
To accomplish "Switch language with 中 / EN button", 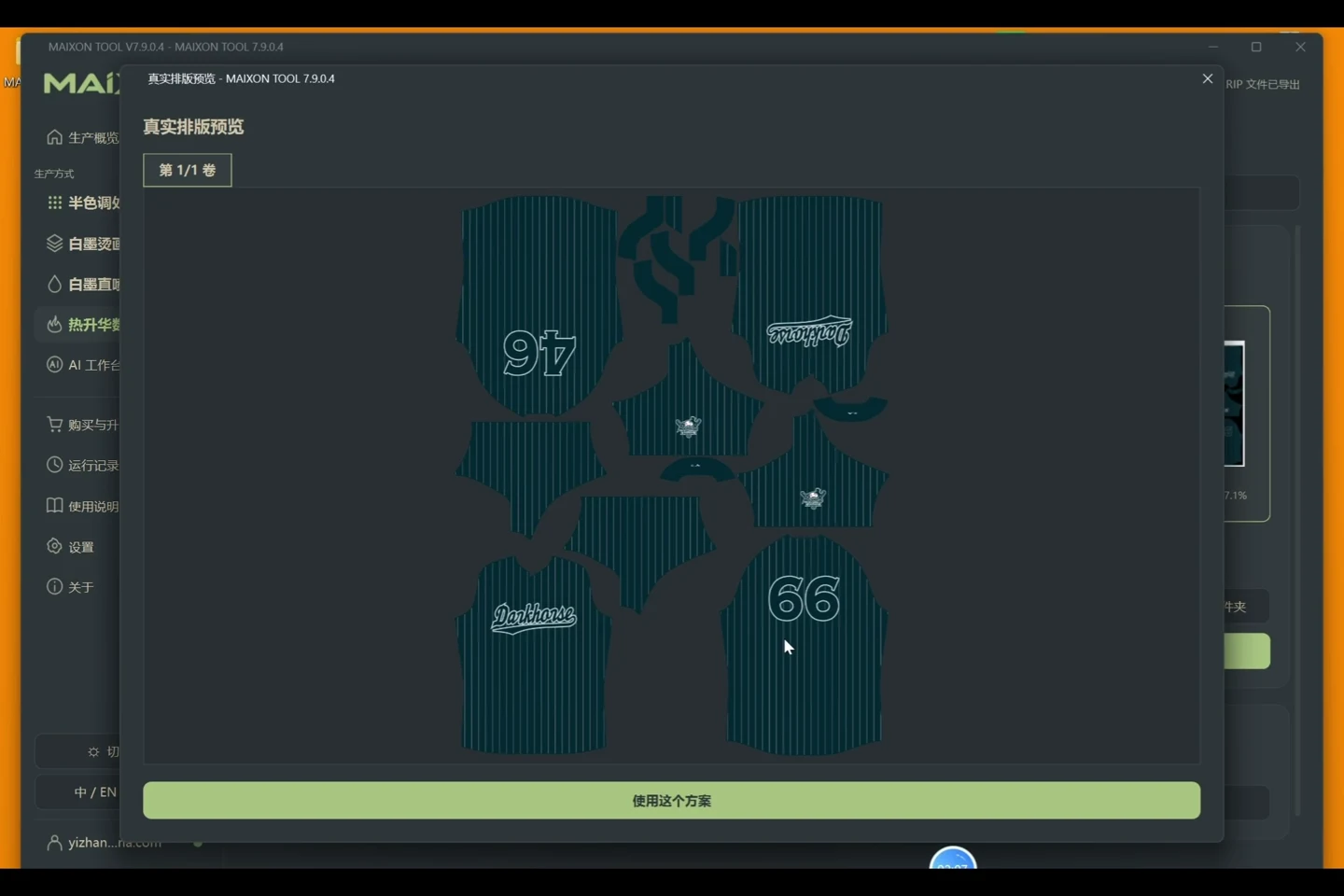I will pos(94,792).
